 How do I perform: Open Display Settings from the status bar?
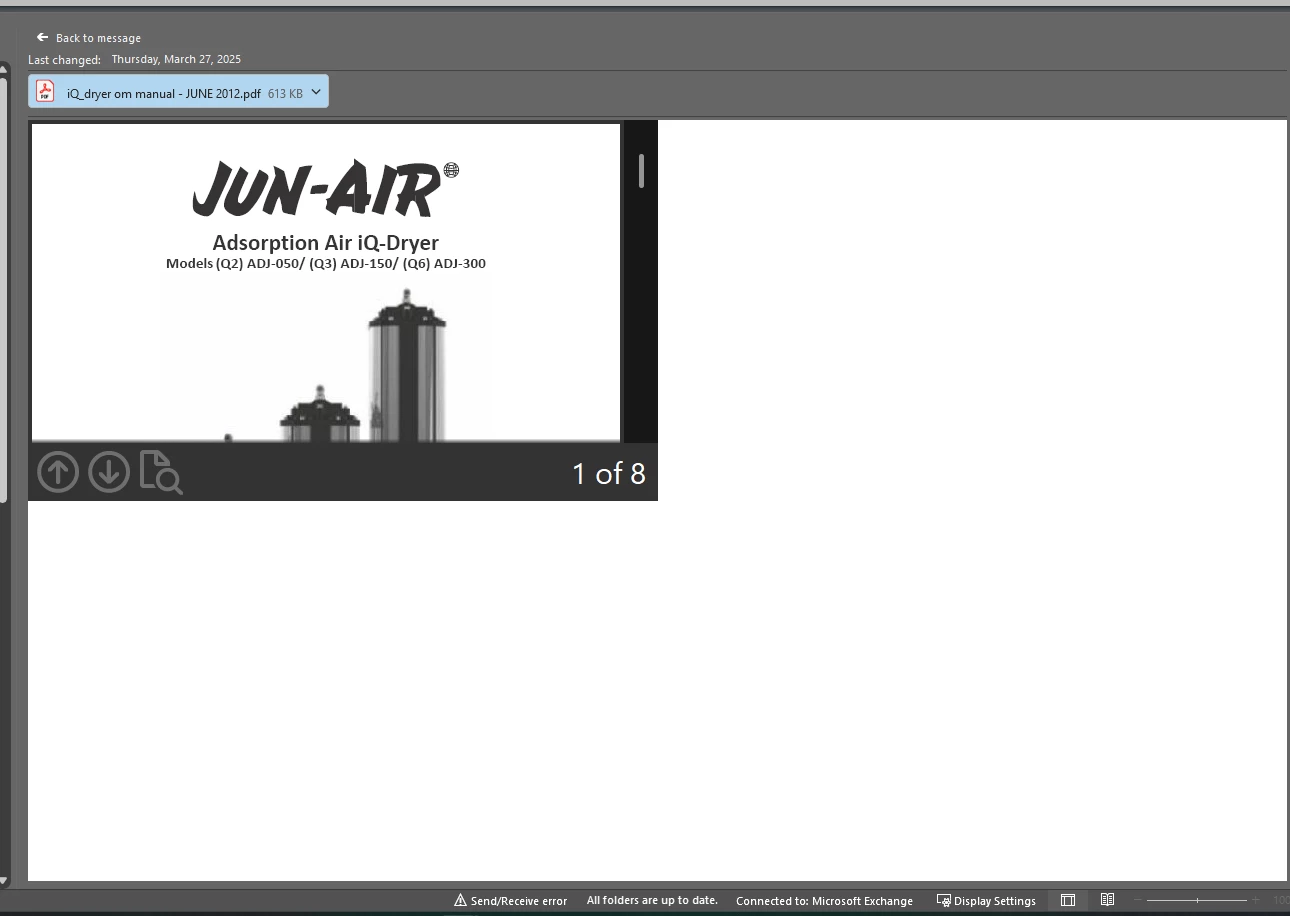point(986,900)
